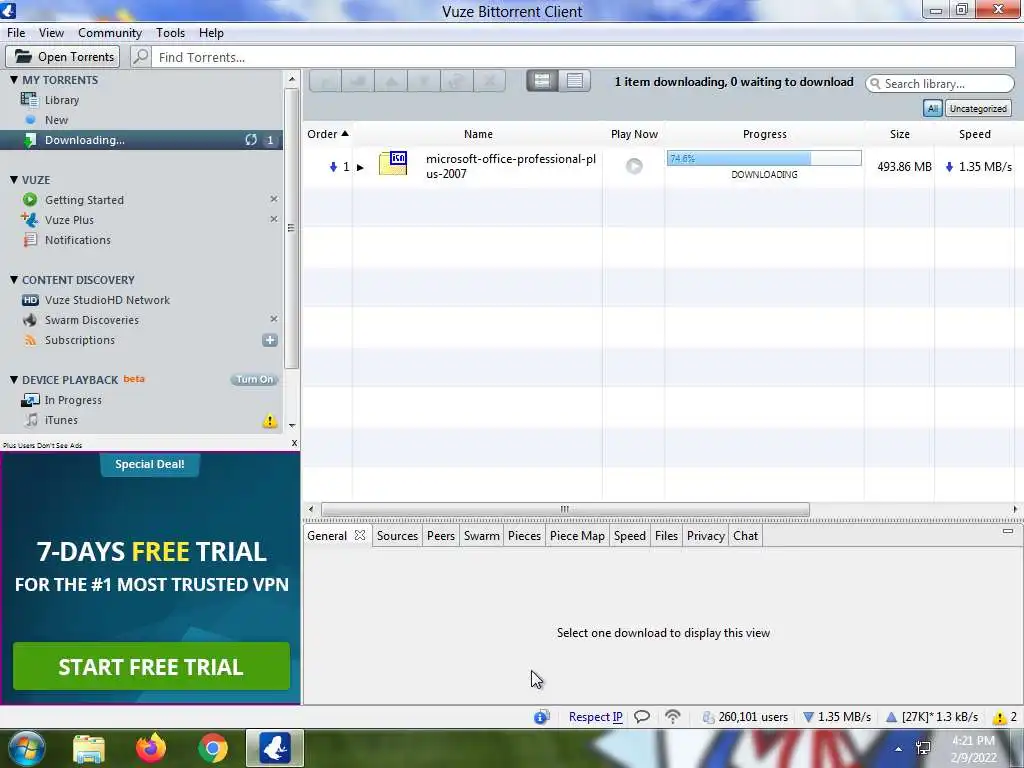Collapse the VUZE sidebar section
This screenshot has height=768, width=1024.
pos(14,180)
